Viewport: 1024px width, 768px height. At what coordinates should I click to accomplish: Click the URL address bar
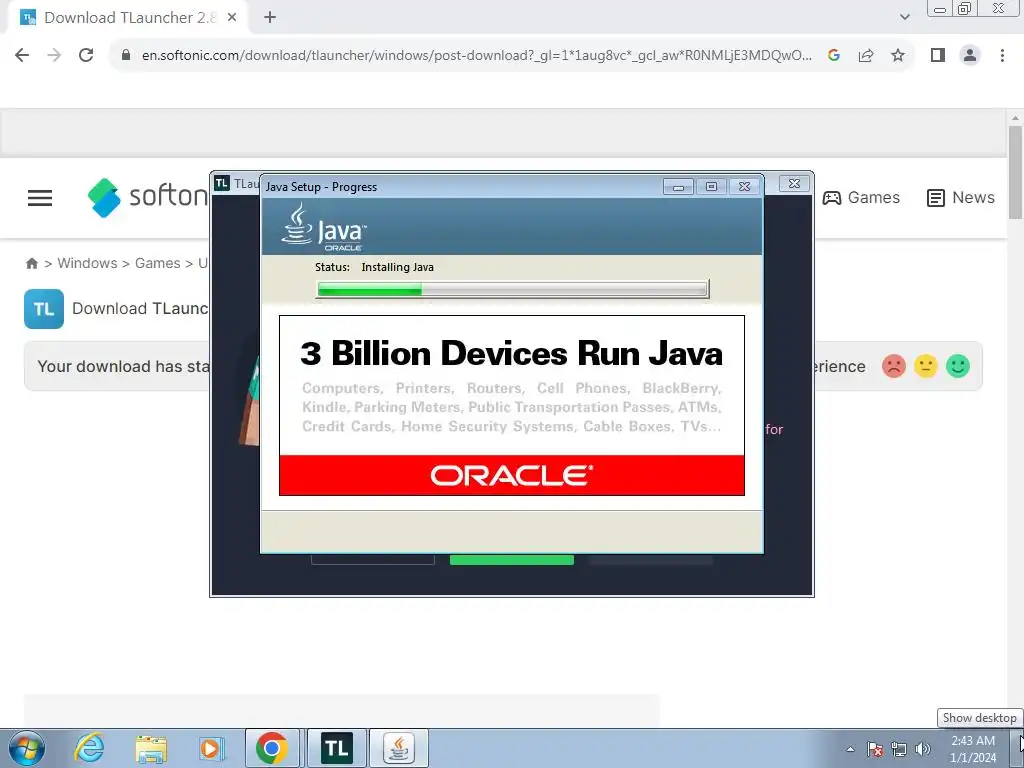(x=477, y=56)
